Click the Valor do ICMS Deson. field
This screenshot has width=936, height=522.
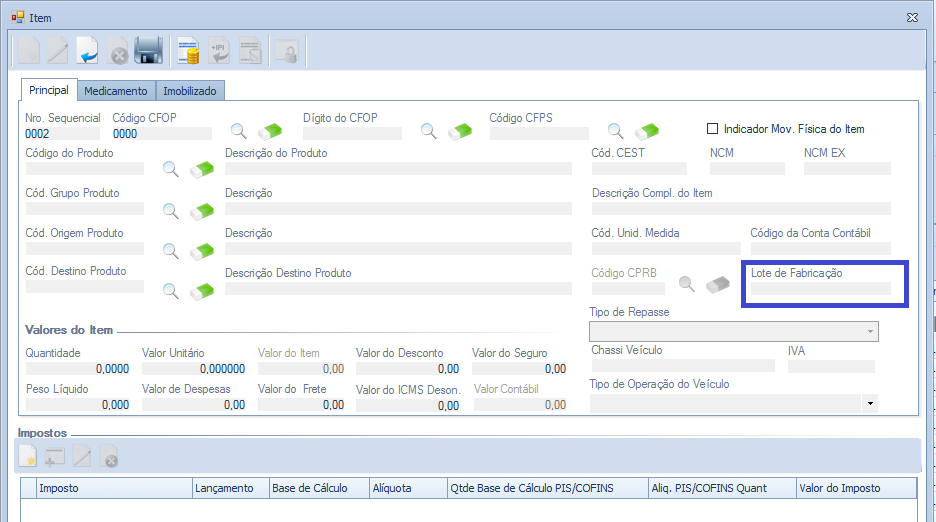pyautogui.click(x=408, y=405)
